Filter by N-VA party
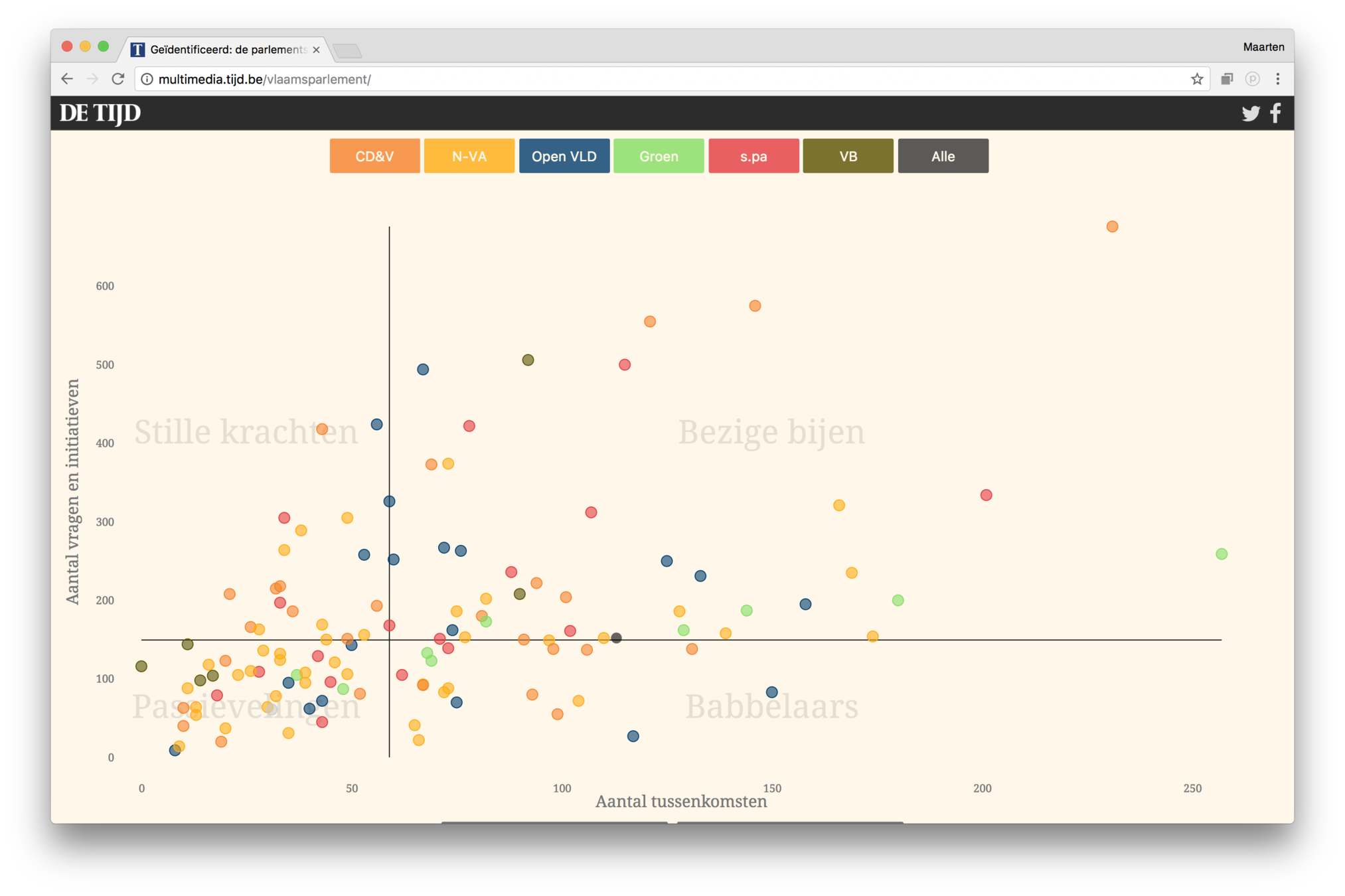1345x896 pixels. [469, 157]
